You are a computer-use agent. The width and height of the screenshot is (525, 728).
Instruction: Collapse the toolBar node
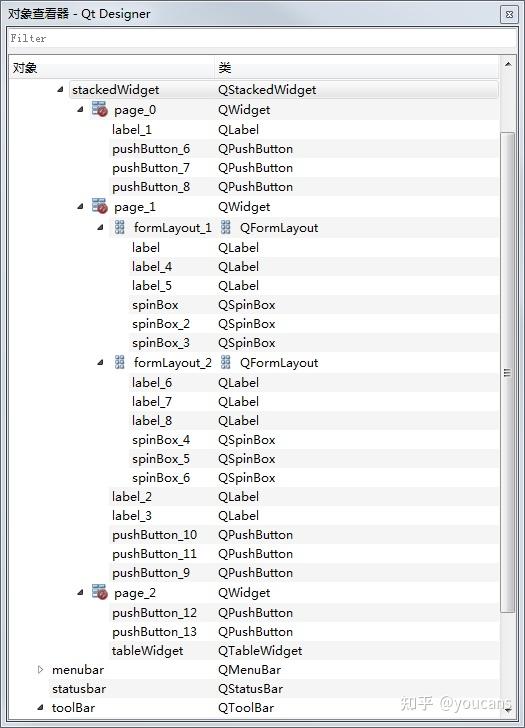40,708
